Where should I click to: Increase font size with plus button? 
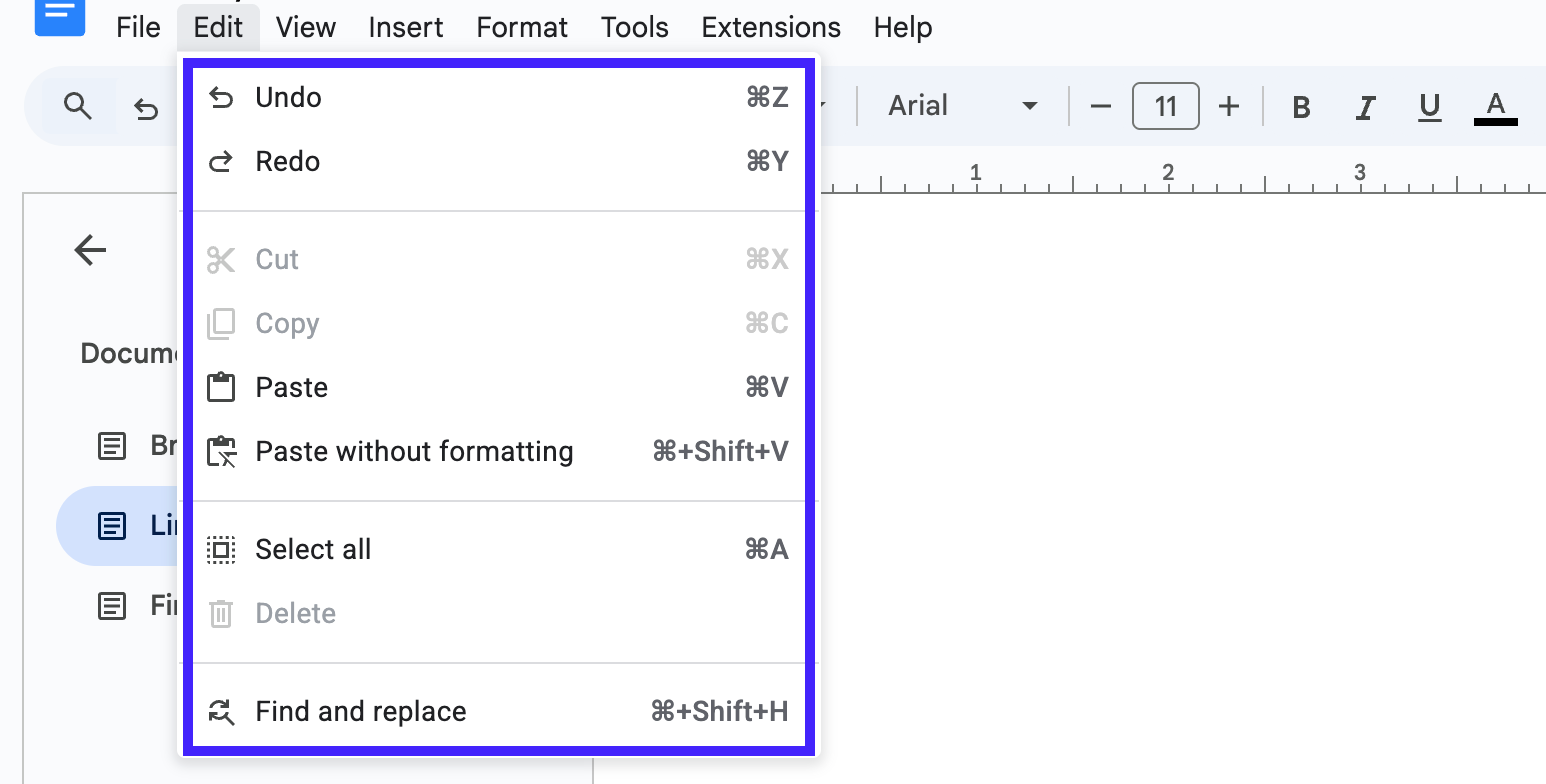point(1230,106)
